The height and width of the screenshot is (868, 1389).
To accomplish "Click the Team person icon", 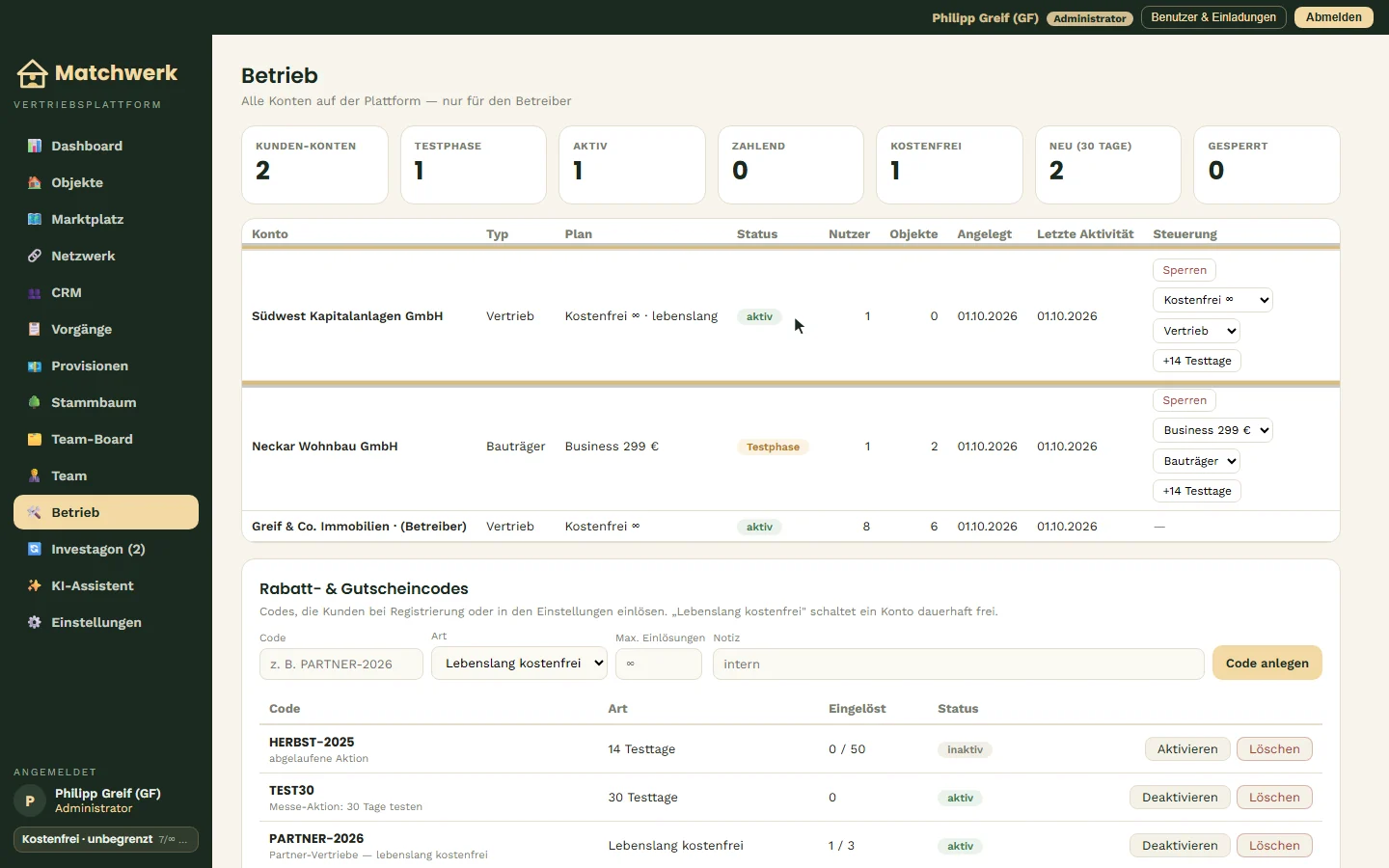I will click(x=35, y=475).
